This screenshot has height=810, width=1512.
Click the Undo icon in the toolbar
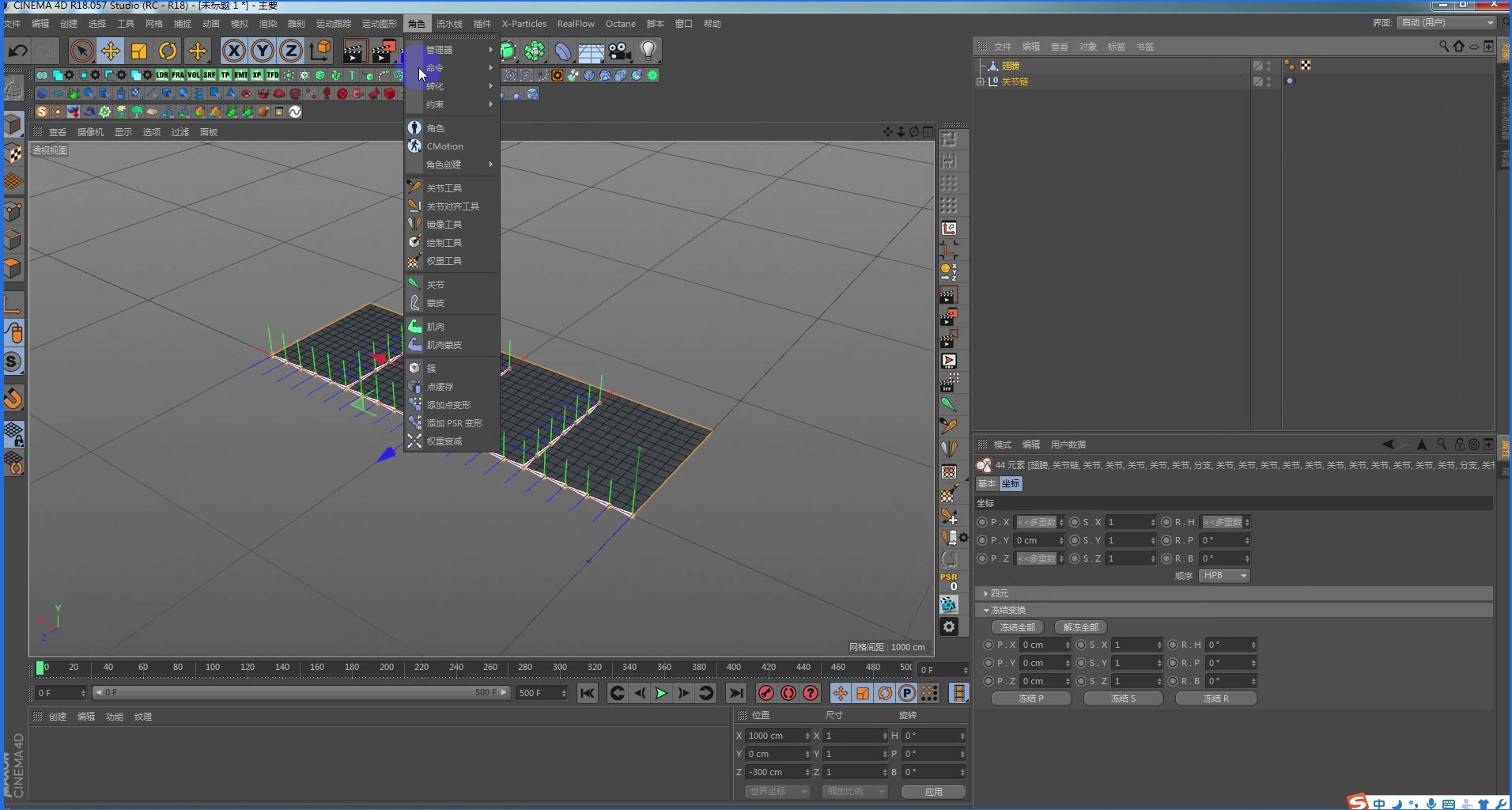pos(17,51)
